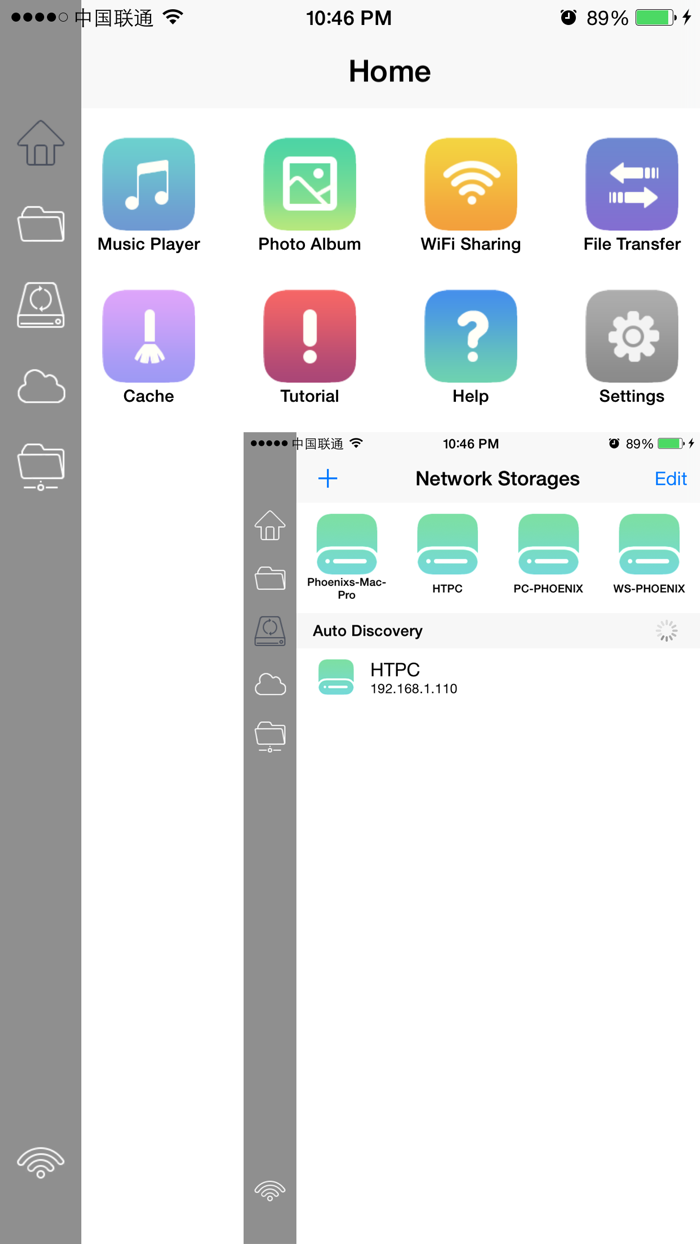Select folder icon in the inner Network Storages sidebar
700x1244 pixels.
[x=270, y=577]
